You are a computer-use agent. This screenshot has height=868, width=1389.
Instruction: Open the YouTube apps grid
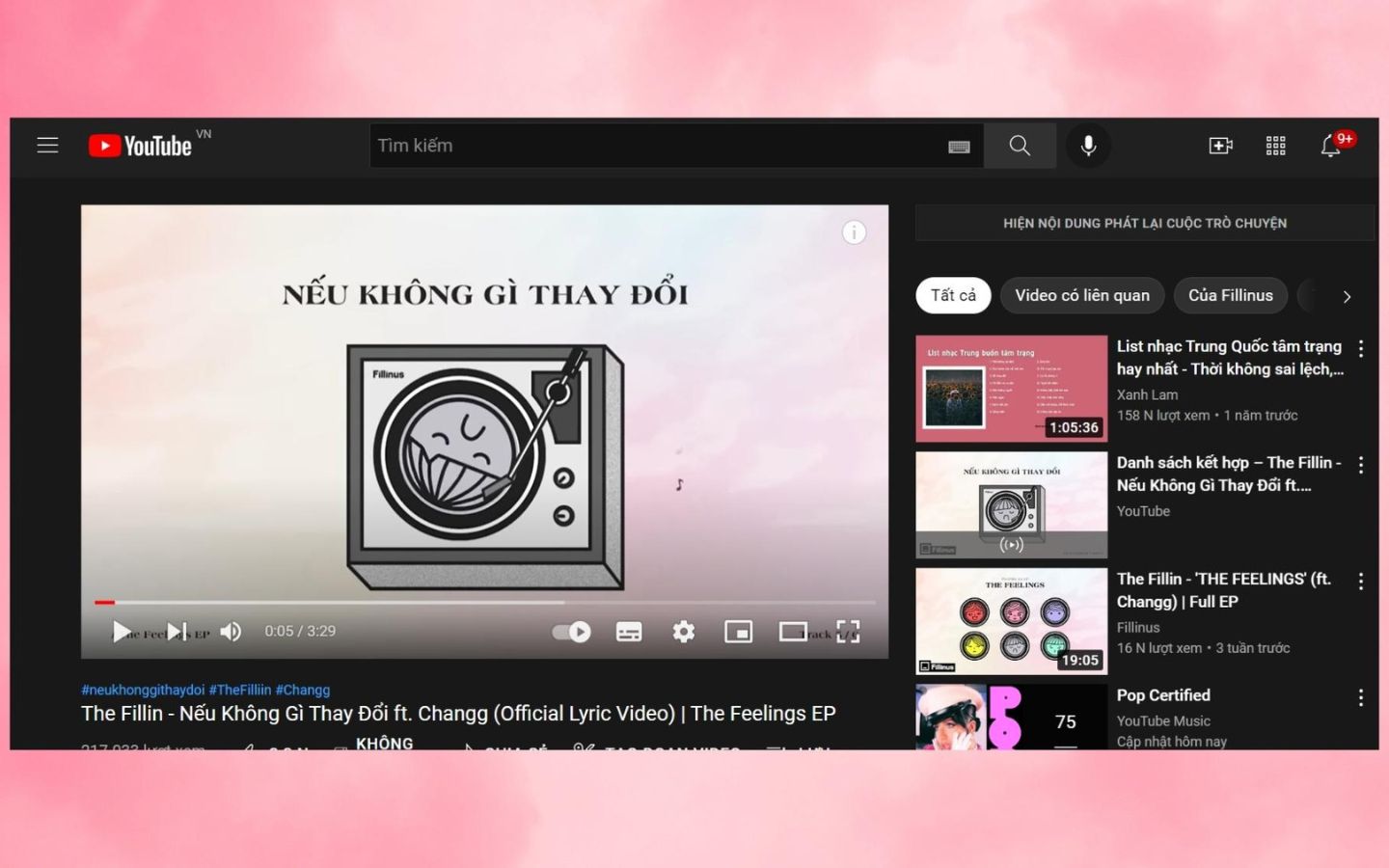[x=1275, y=146]
